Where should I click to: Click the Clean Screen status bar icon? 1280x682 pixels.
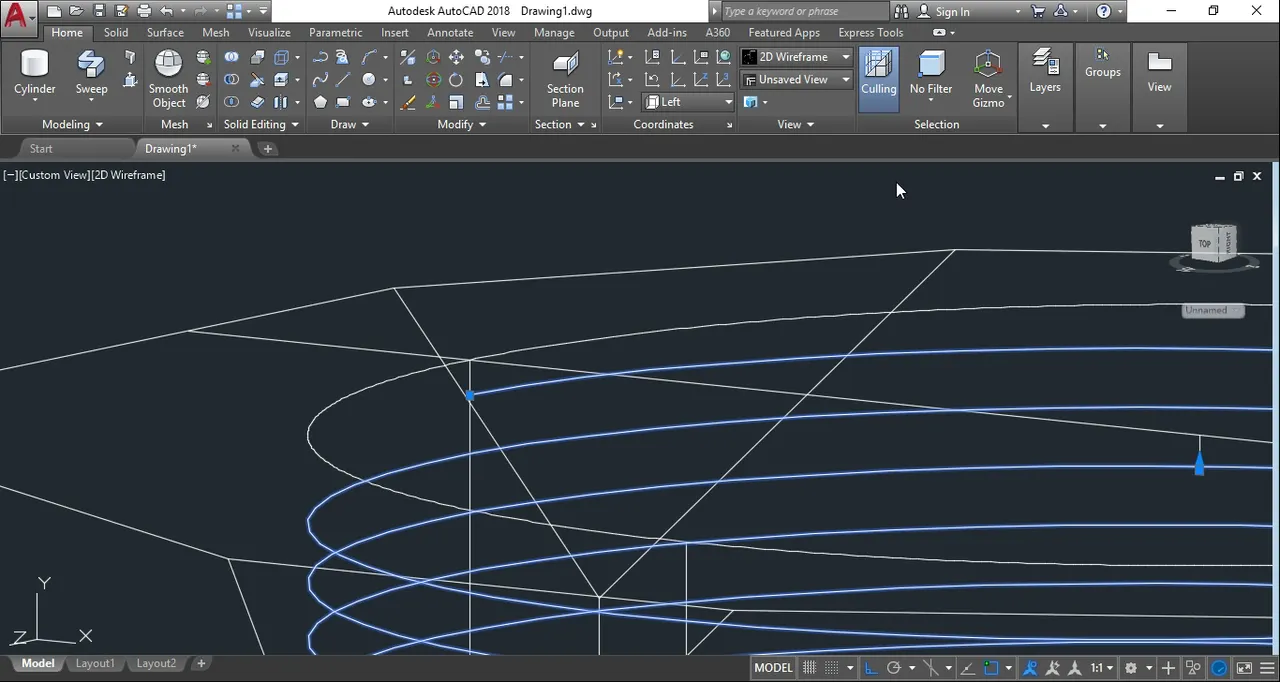(x=1244, y=668)
